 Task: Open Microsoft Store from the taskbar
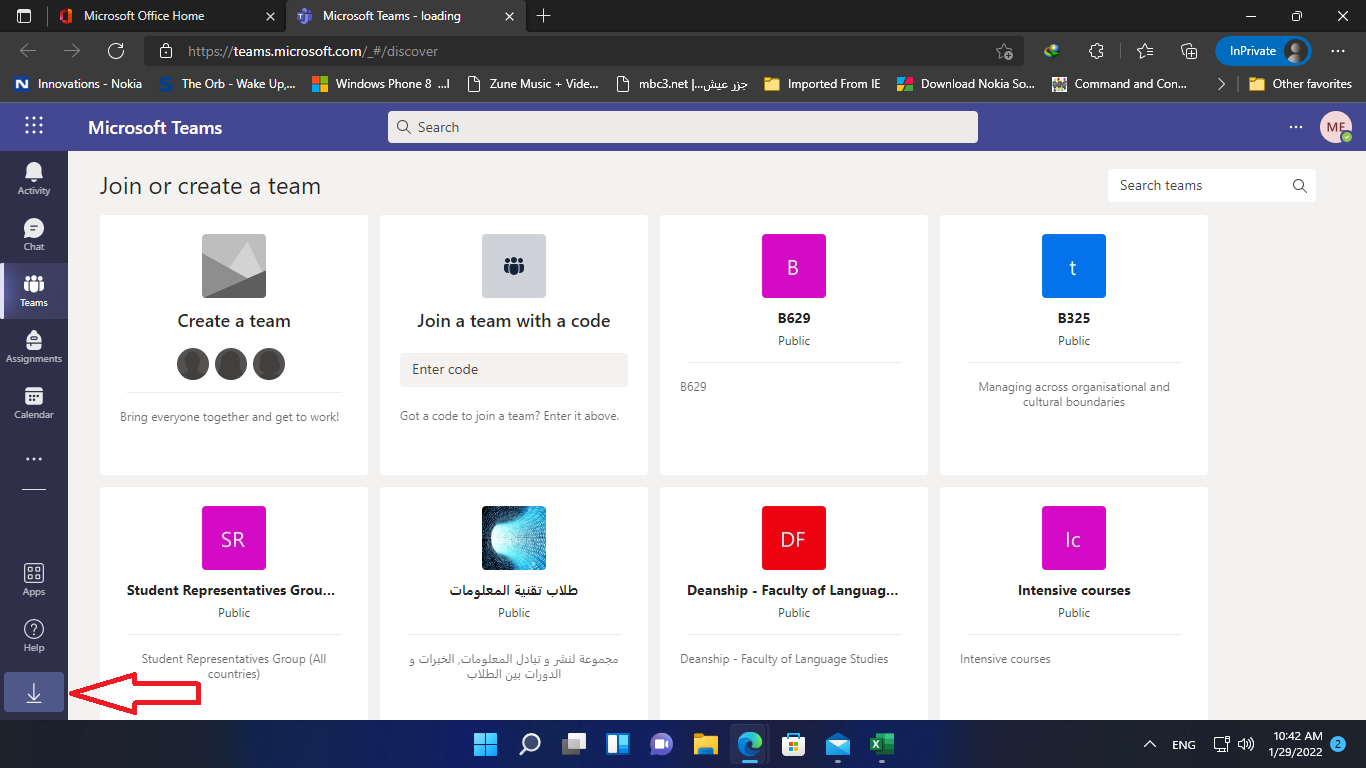[794, 744]
